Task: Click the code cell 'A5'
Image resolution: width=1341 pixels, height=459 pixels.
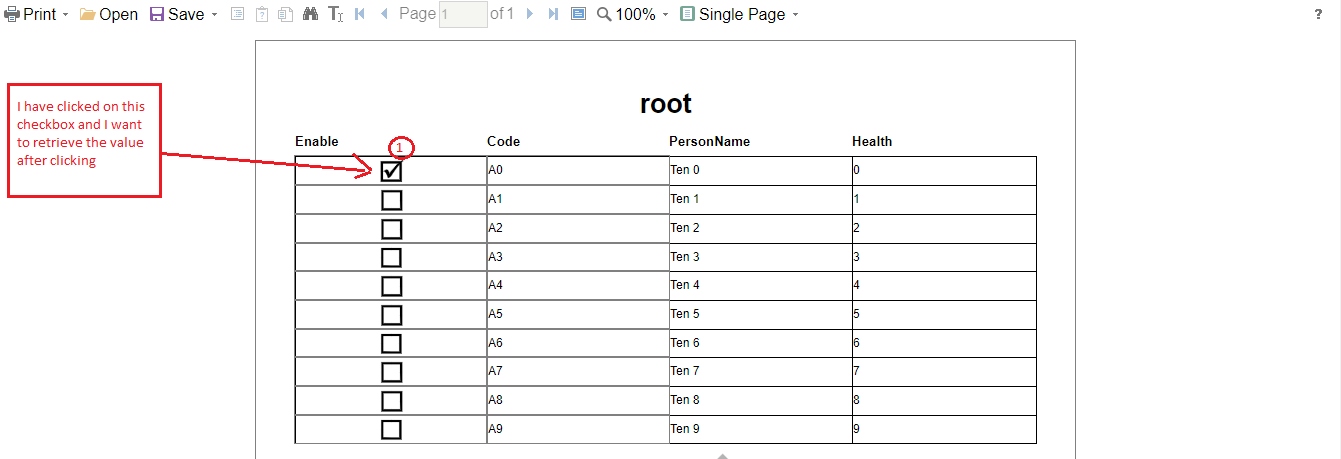Action: 578,315
